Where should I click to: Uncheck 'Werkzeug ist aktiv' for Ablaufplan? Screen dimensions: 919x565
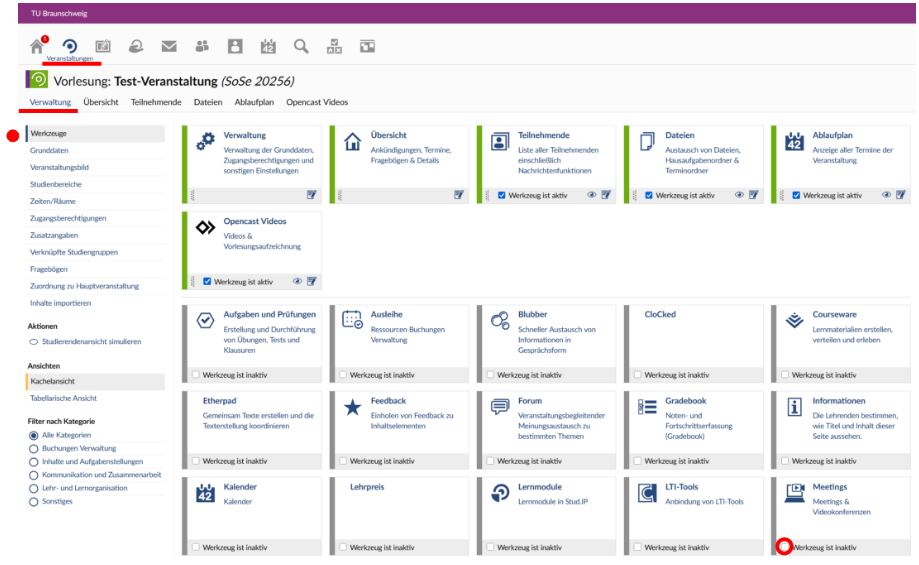click(796, 195)
